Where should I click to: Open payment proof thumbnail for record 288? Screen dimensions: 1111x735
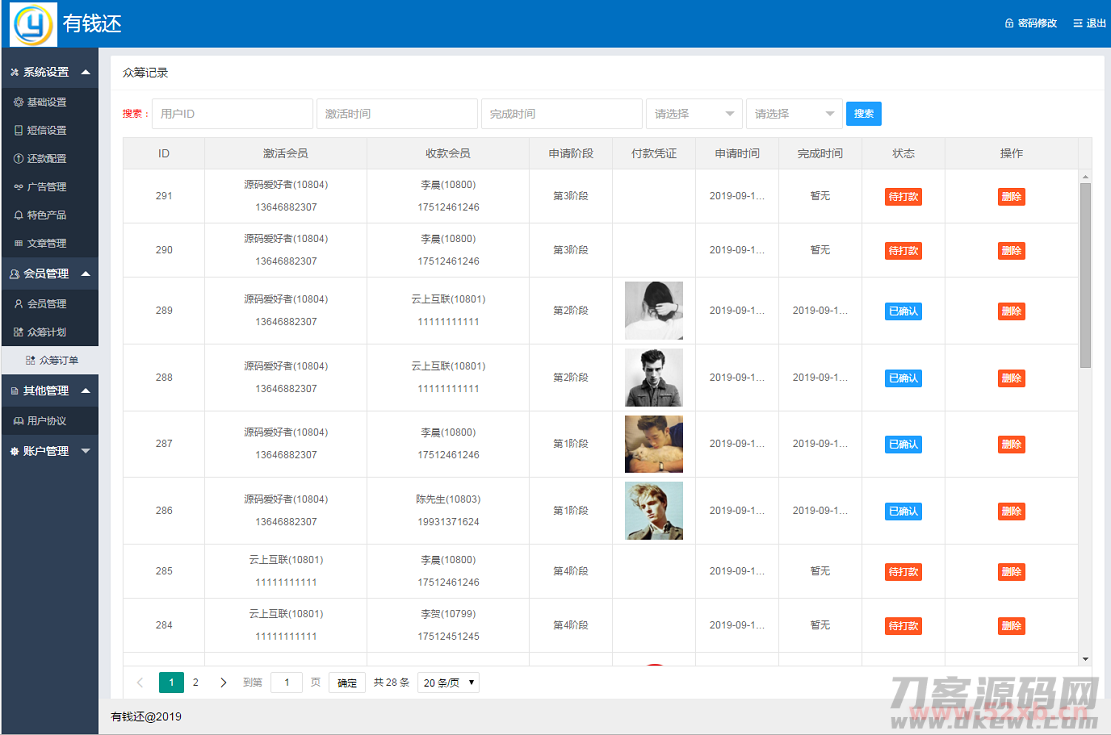point(654,378)
